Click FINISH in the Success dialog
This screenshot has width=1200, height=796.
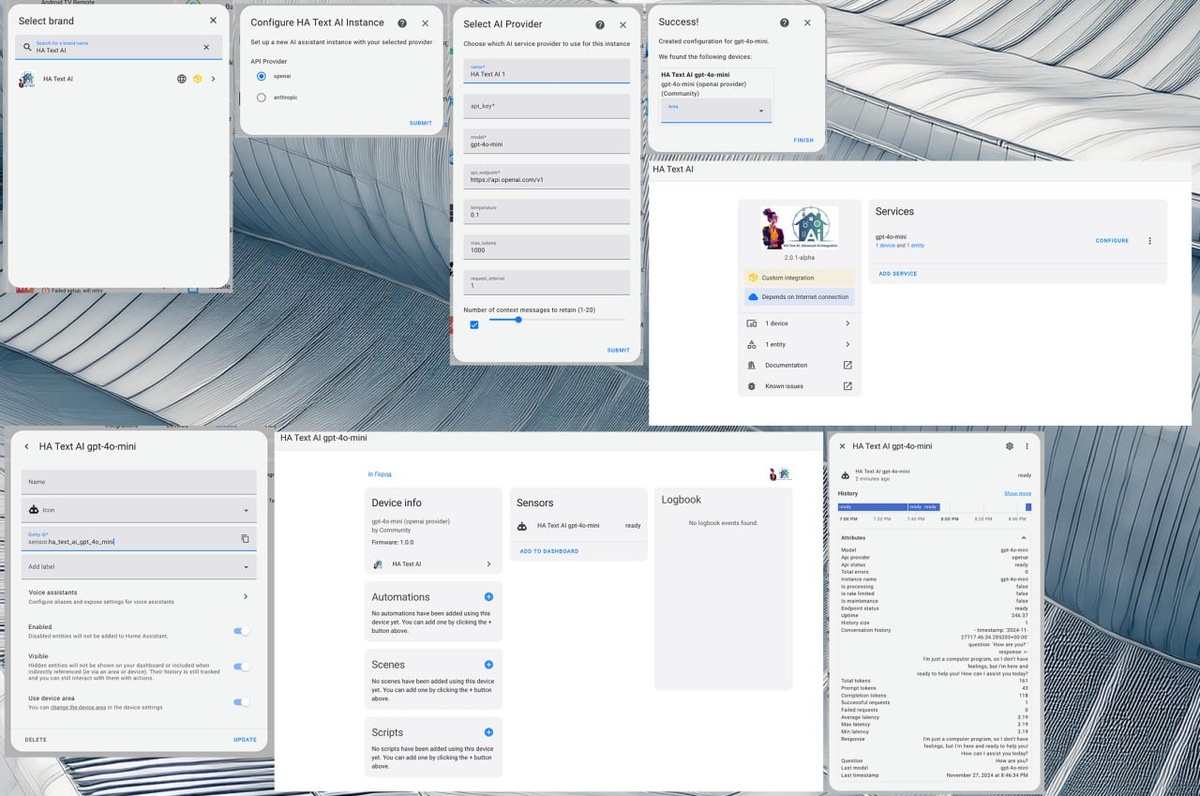click(804, 140)
